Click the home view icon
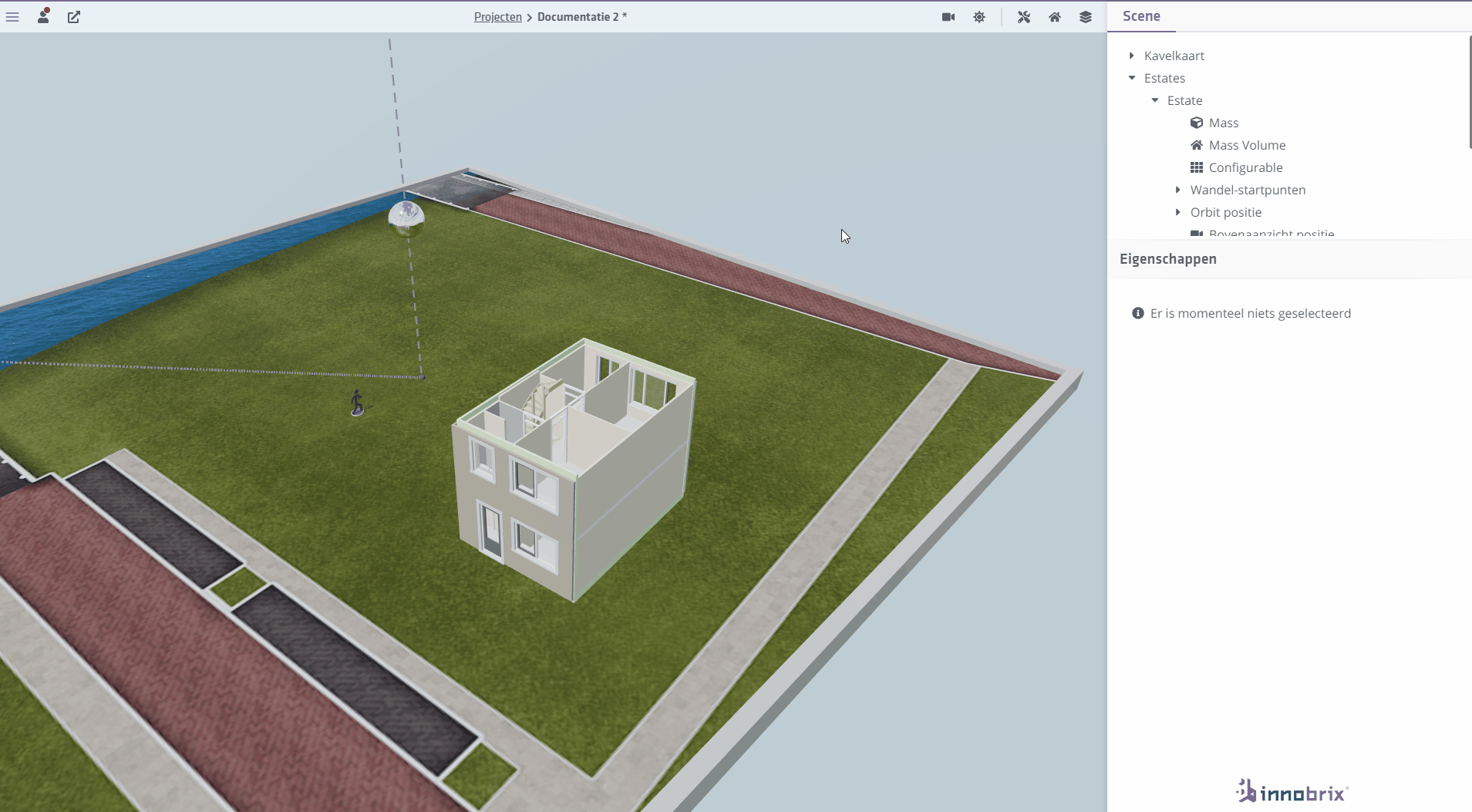This screenshot has width=1472, height=812. click(x=1055, y=16)
